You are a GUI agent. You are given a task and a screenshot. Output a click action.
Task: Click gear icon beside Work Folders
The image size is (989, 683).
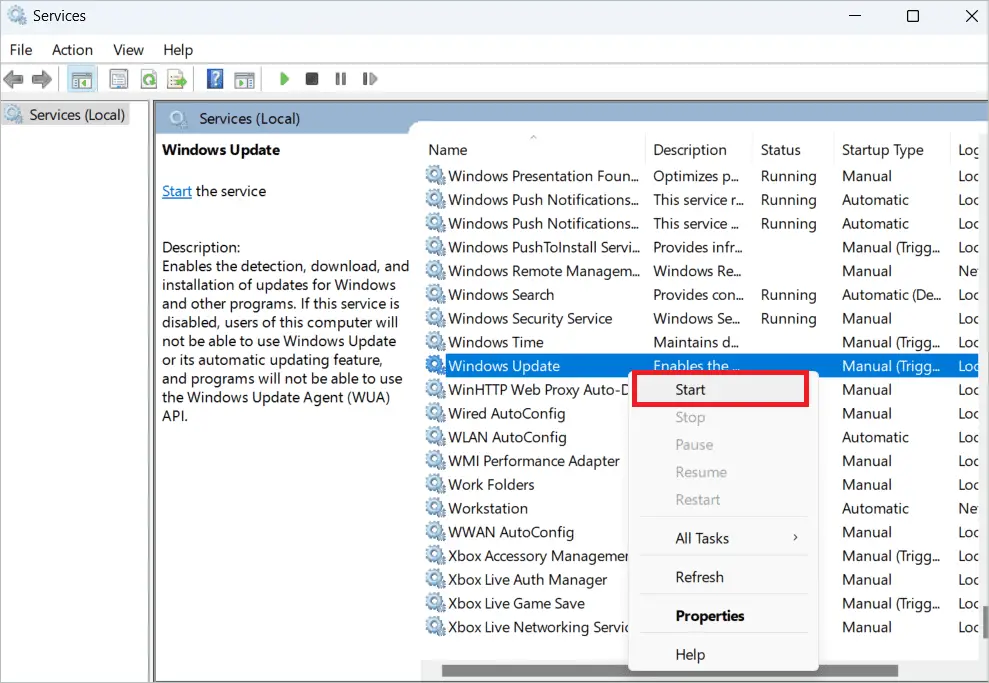(x=435, y=484)
